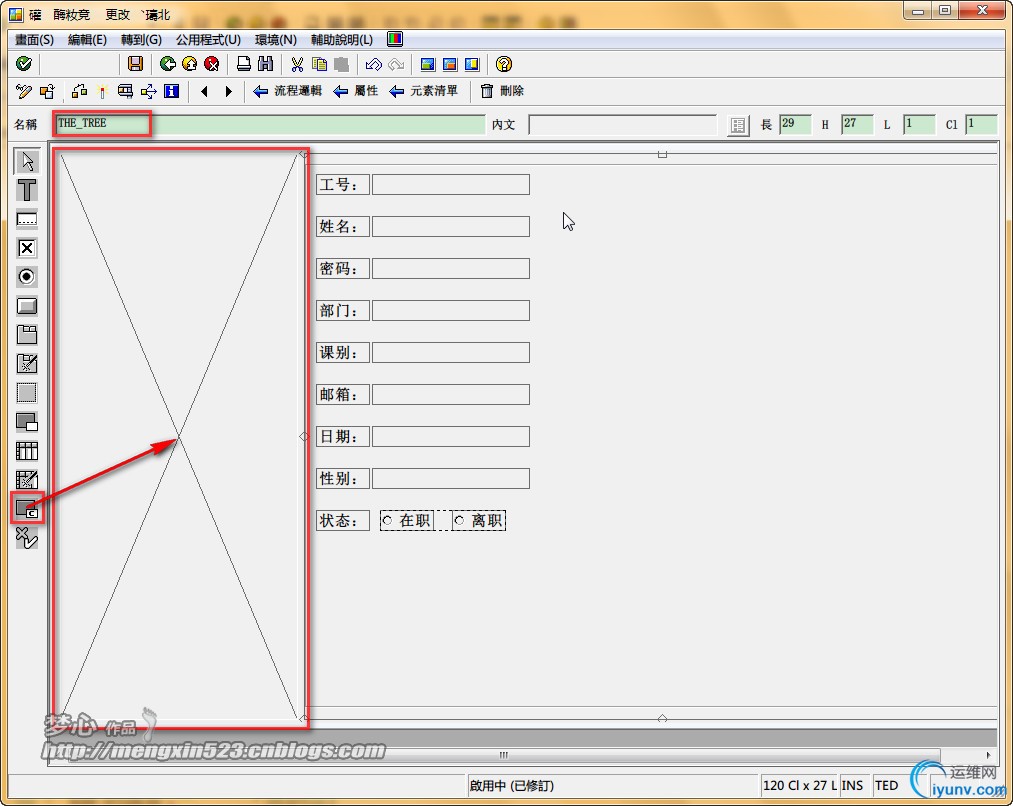Click the layout customize monitor icon
The image size is (1013, 806).
point(395,39)
